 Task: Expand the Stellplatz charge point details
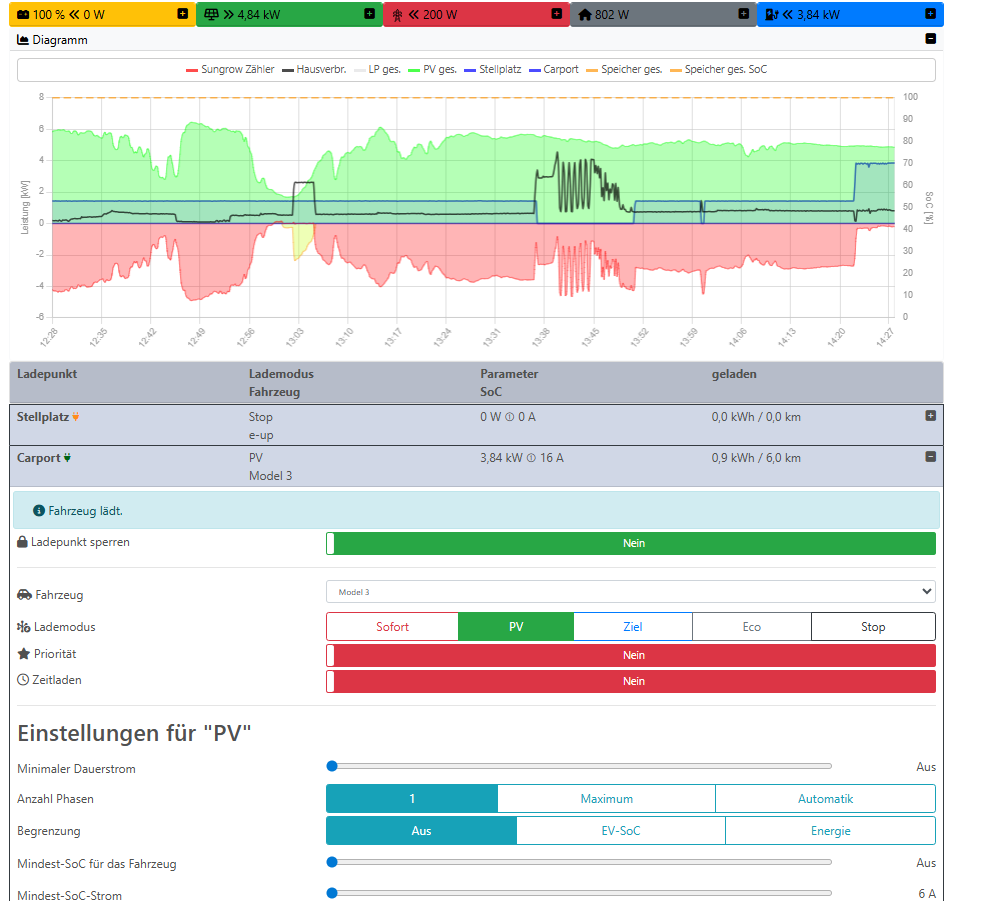point(929,416)
